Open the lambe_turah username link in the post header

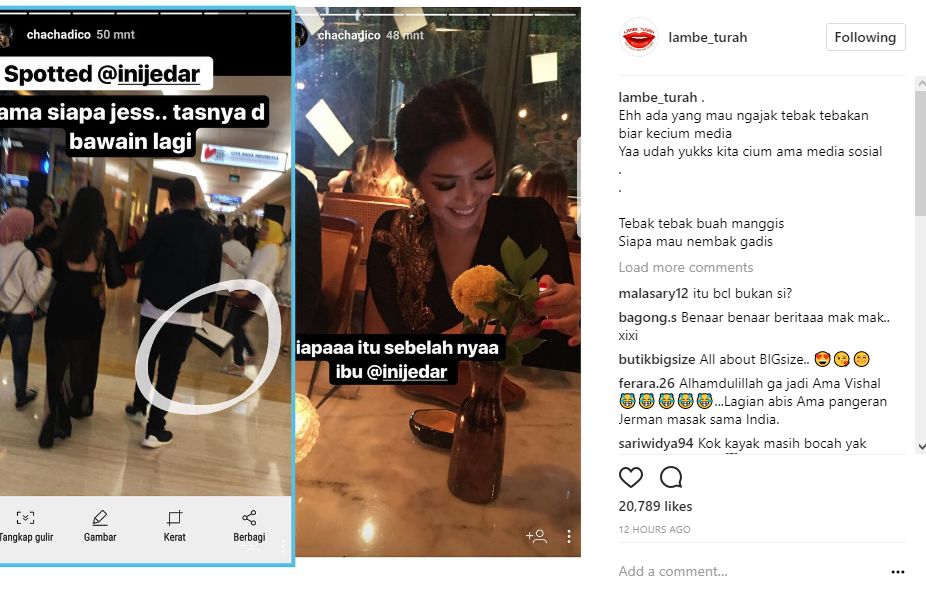(707, 37)
